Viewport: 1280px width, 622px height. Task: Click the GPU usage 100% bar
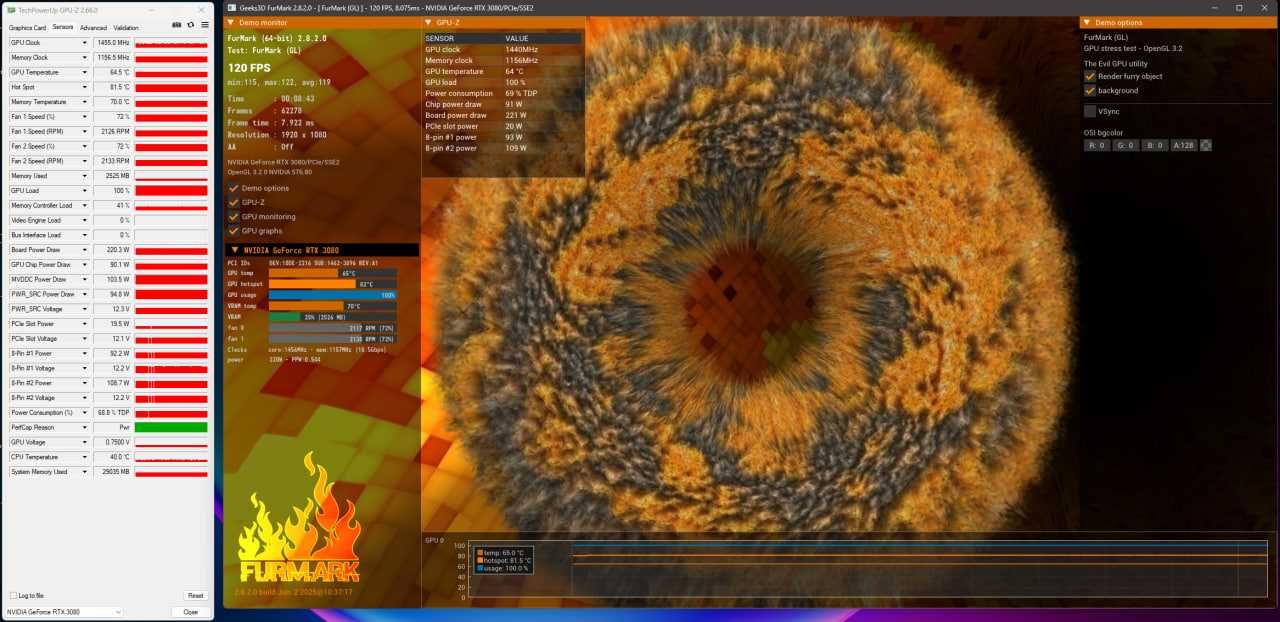click(332, 295)
